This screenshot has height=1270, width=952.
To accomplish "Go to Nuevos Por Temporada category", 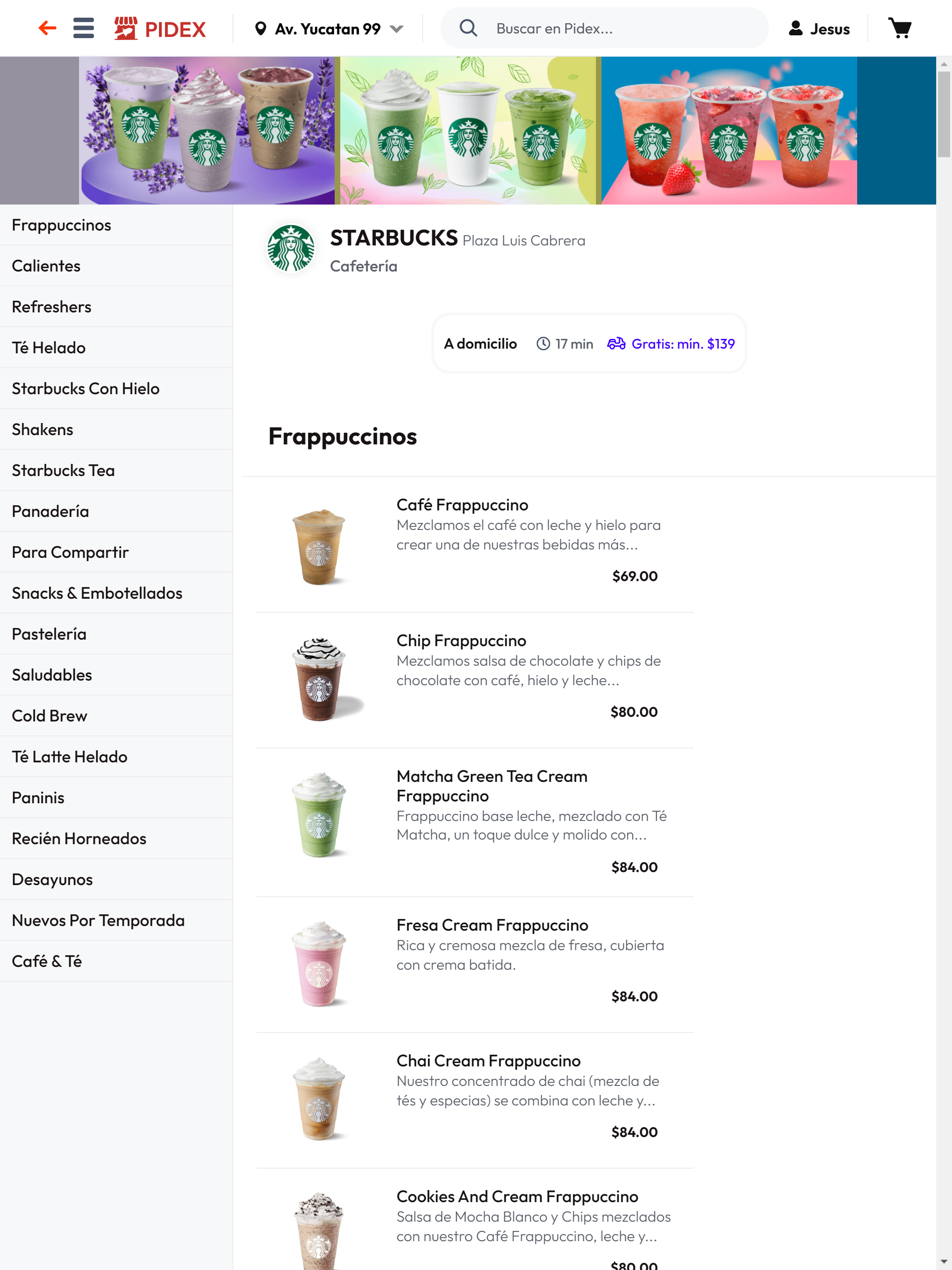I will point(117,920).
